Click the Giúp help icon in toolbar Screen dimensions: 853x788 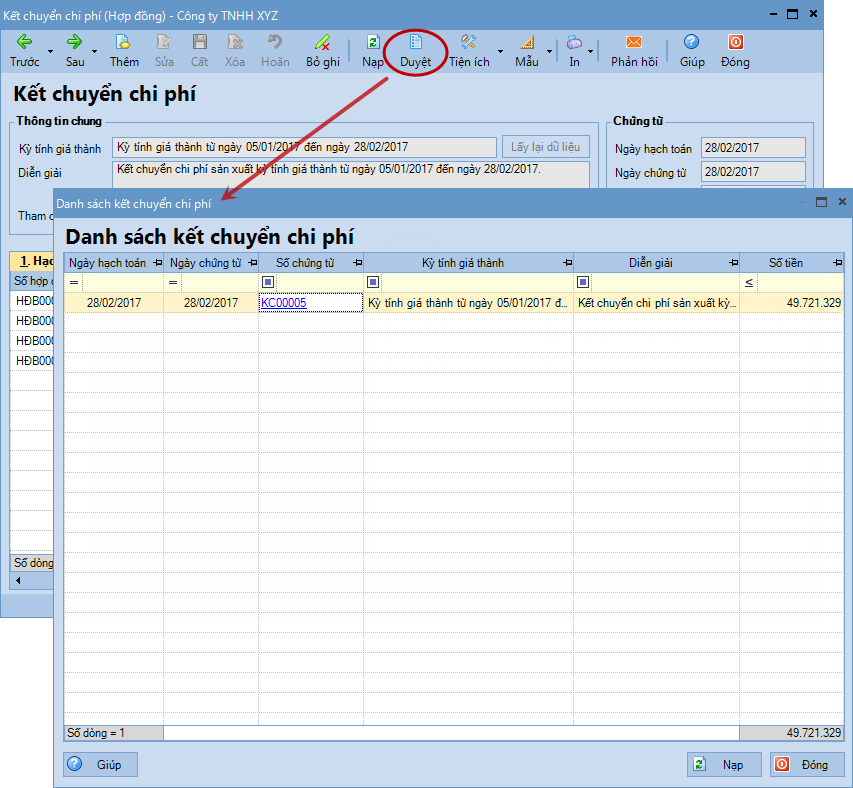[x=692, y=42]
